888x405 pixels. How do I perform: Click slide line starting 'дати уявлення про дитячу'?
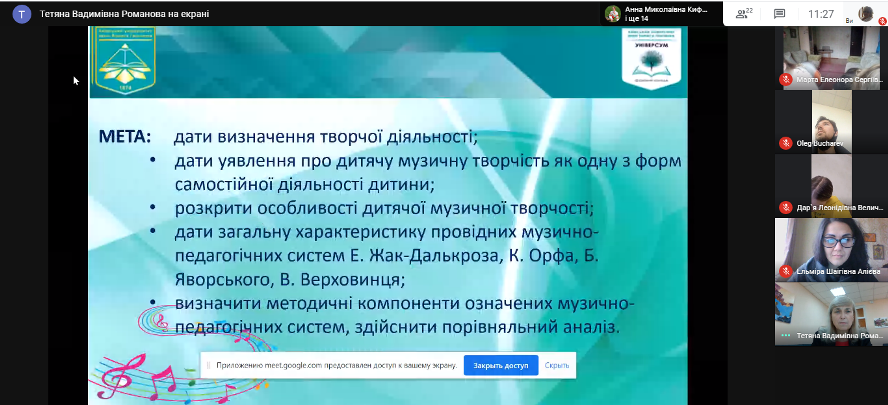(428, 161)
